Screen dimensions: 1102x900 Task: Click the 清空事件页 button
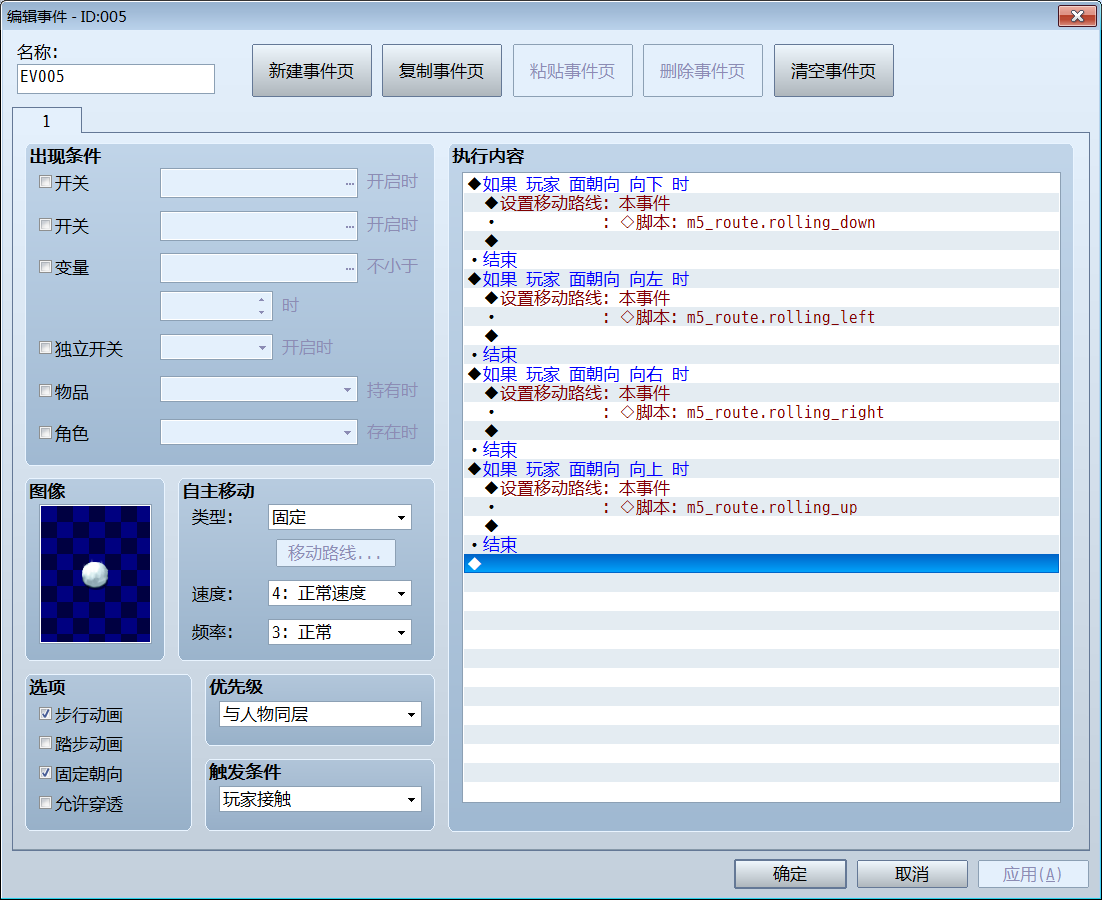834,70
